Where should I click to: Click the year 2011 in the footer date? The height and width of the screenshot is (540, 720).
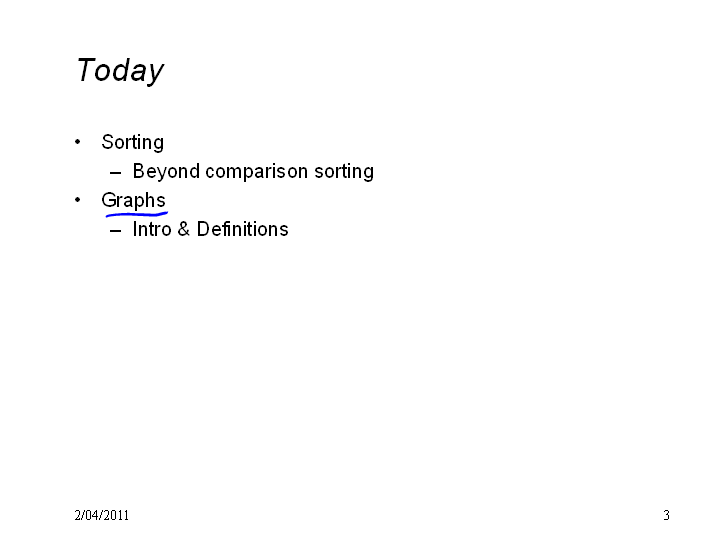[x=117, y=515]
